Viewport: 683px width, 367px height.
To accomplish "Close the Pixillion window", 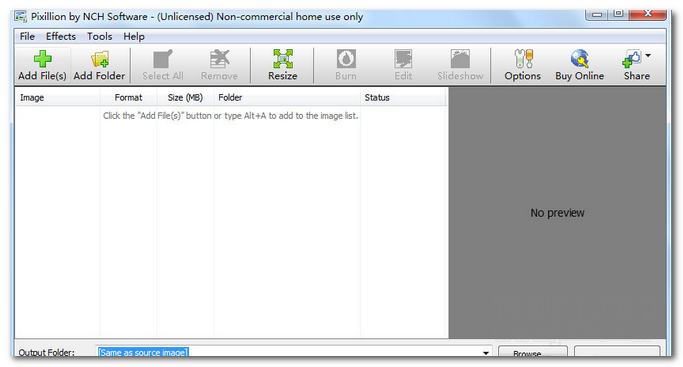I will pyautogui.click(x=648, y=14).
